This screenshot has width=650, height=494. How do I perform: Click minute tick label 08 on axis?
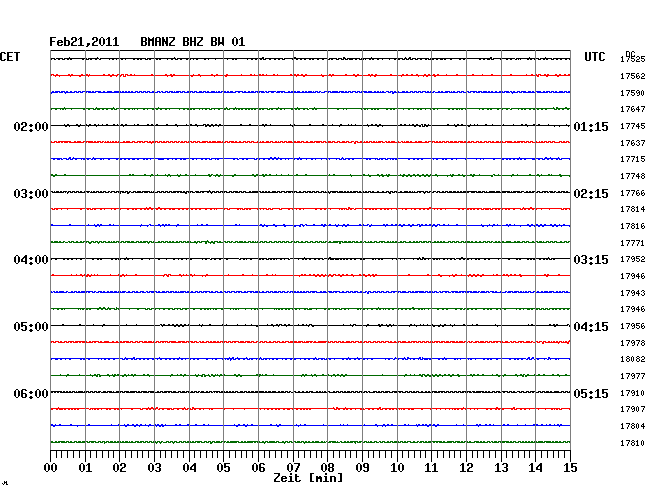coord(327,468)
